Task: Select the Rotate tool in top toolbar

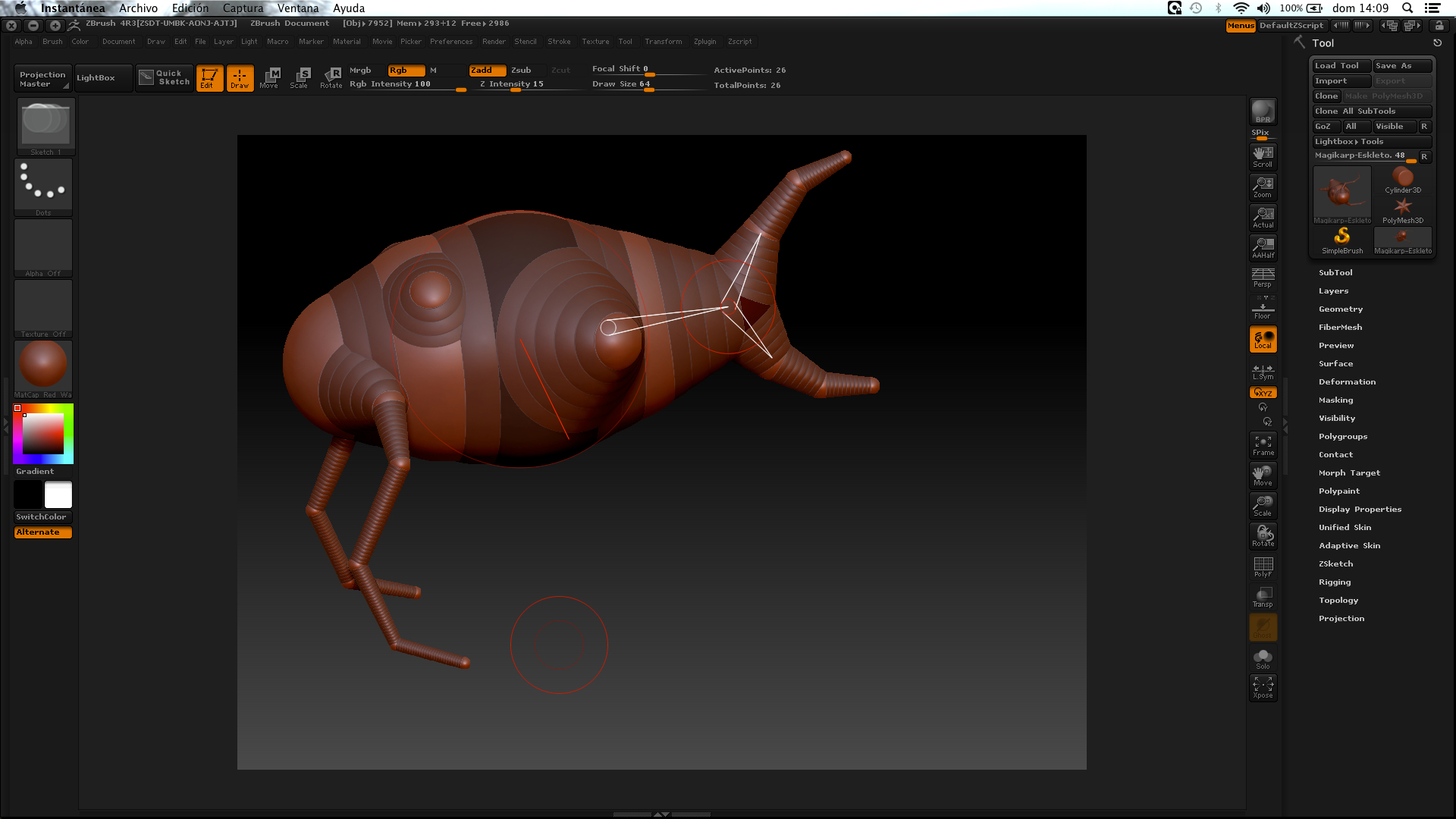Action: pos(331,77)
